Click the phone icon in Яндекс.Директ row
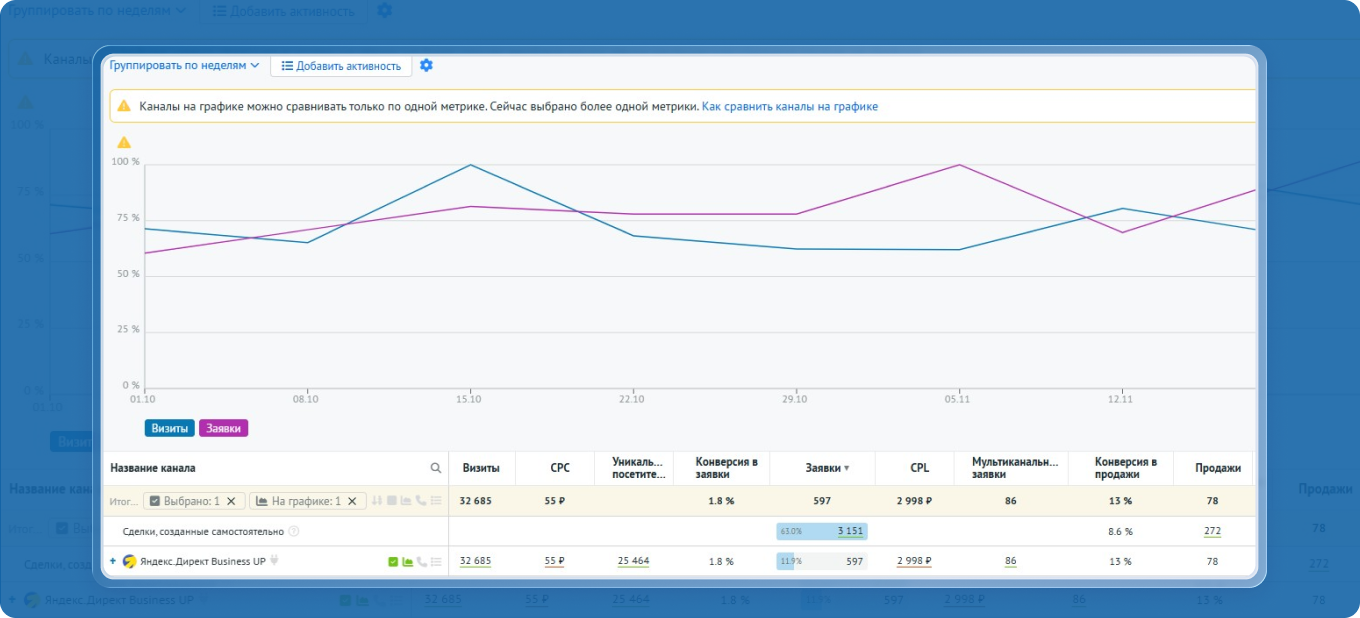The height and width of the screenshot is (618, 1360). click(421, 562)
